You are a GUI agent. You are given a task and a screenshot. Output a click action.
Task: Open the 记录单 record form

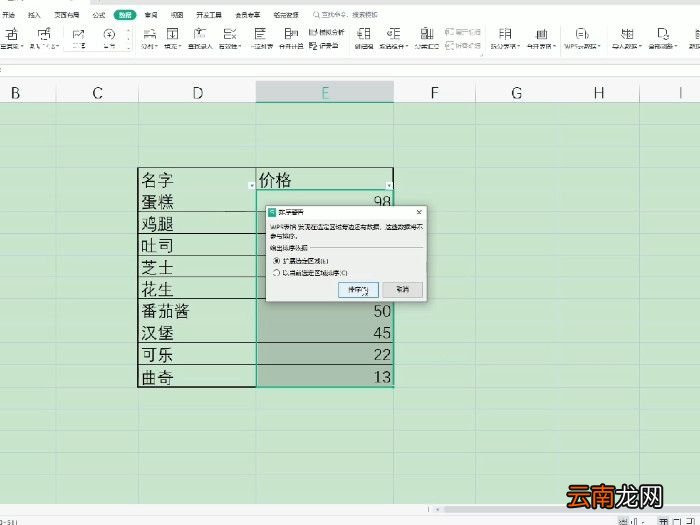pos(324,45)
